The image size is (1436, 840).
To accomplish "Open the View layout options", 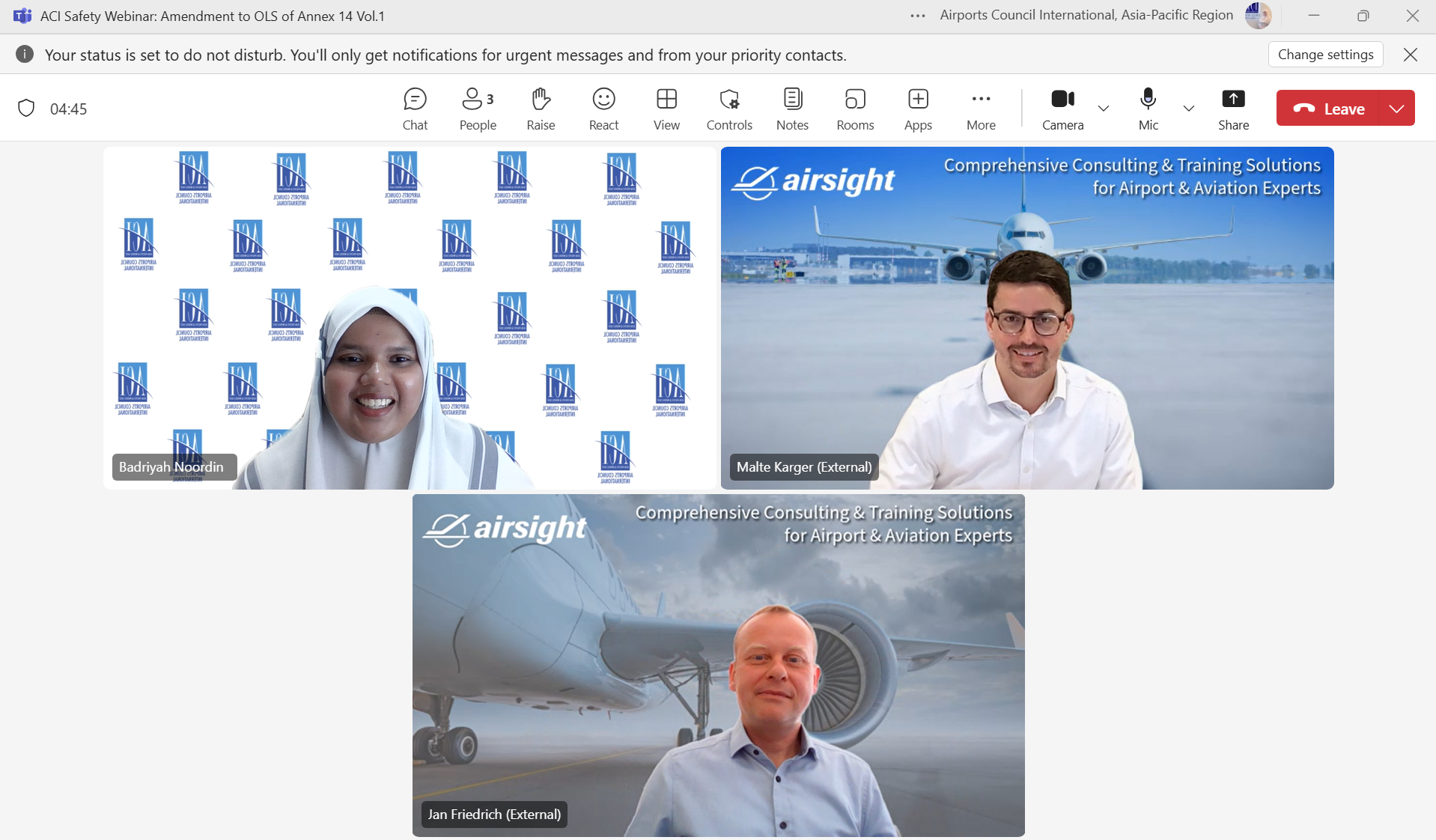I will (666, 109).
